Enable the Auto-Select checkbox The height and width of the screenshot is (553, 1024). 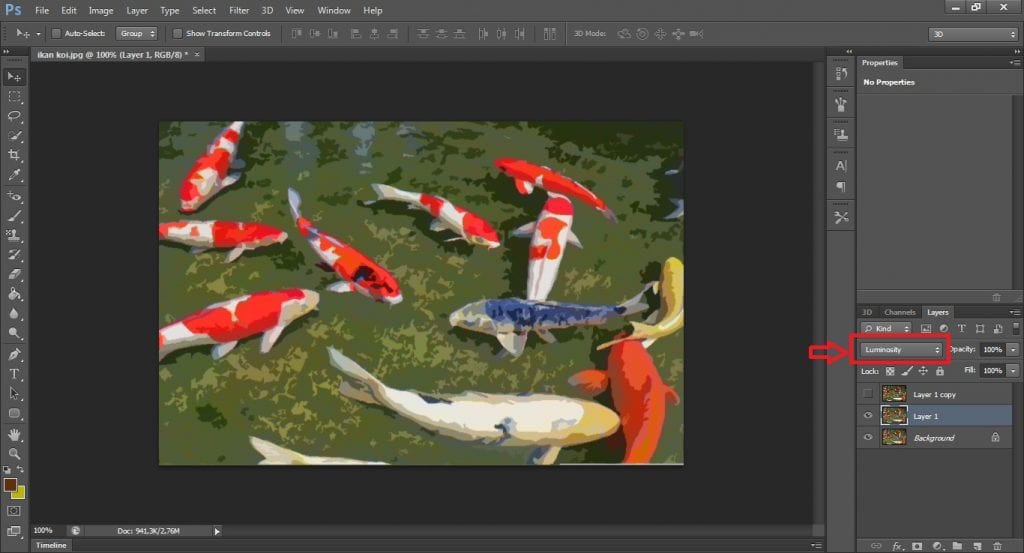[56, 33]
